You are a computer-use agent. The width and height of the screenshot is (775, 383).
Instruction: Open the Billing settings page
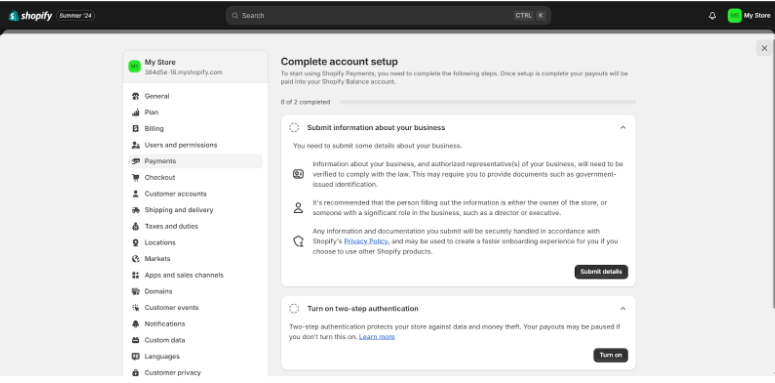click(196, 128)
